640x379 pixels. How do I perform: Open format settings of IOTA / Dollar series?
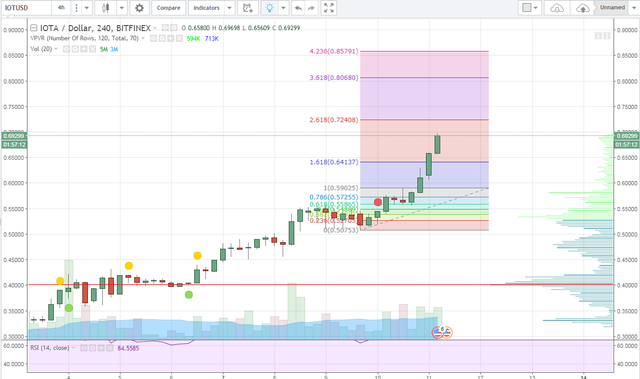(x=174, y=28)
